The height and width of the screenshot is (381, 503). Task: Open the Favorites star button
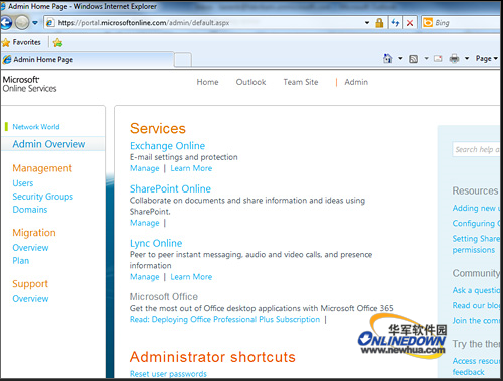(21, 42)
